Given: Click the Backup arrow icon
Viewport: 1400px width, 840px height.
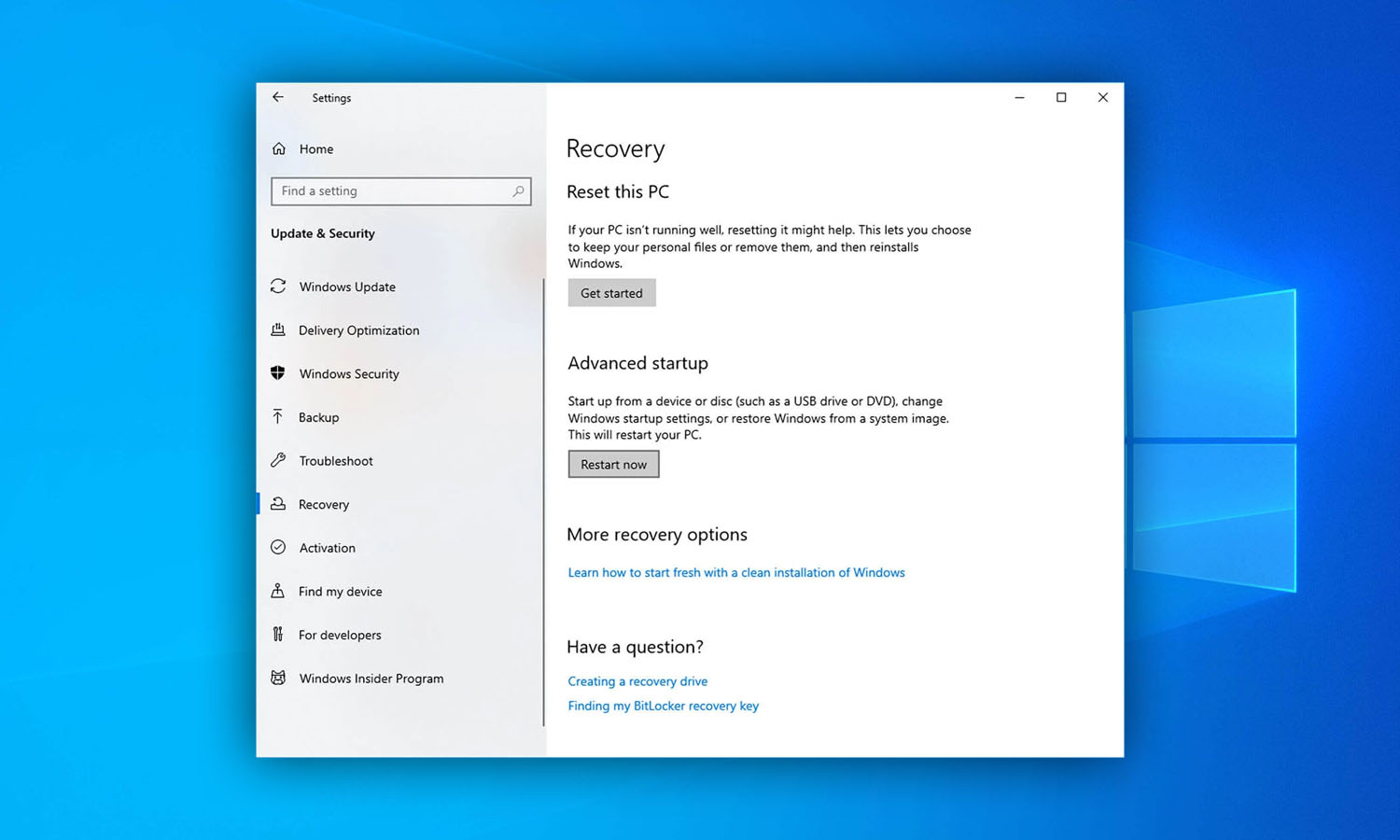Looking at the screenshot, I should [278, 416].
